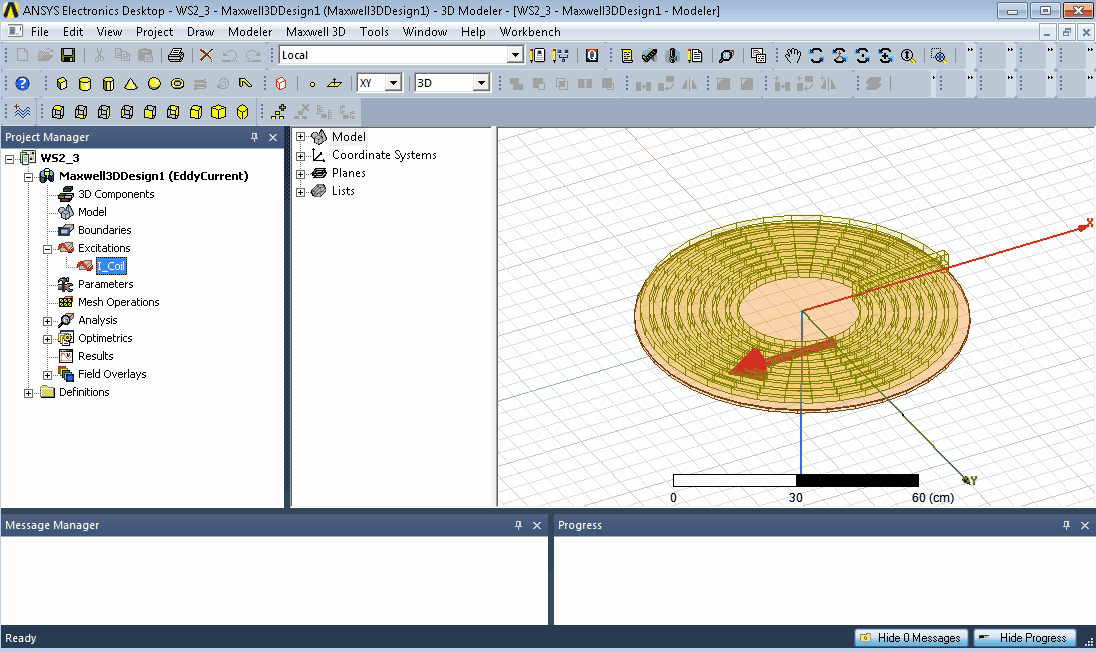1096x652 pixels.
Task: Open the Workbench menu
Action: point(530,31)
